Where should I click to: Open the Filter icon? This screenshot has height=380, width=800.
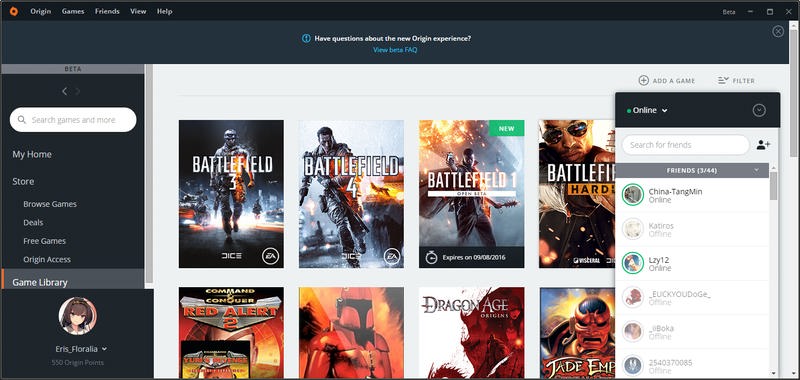click(722, 81)
